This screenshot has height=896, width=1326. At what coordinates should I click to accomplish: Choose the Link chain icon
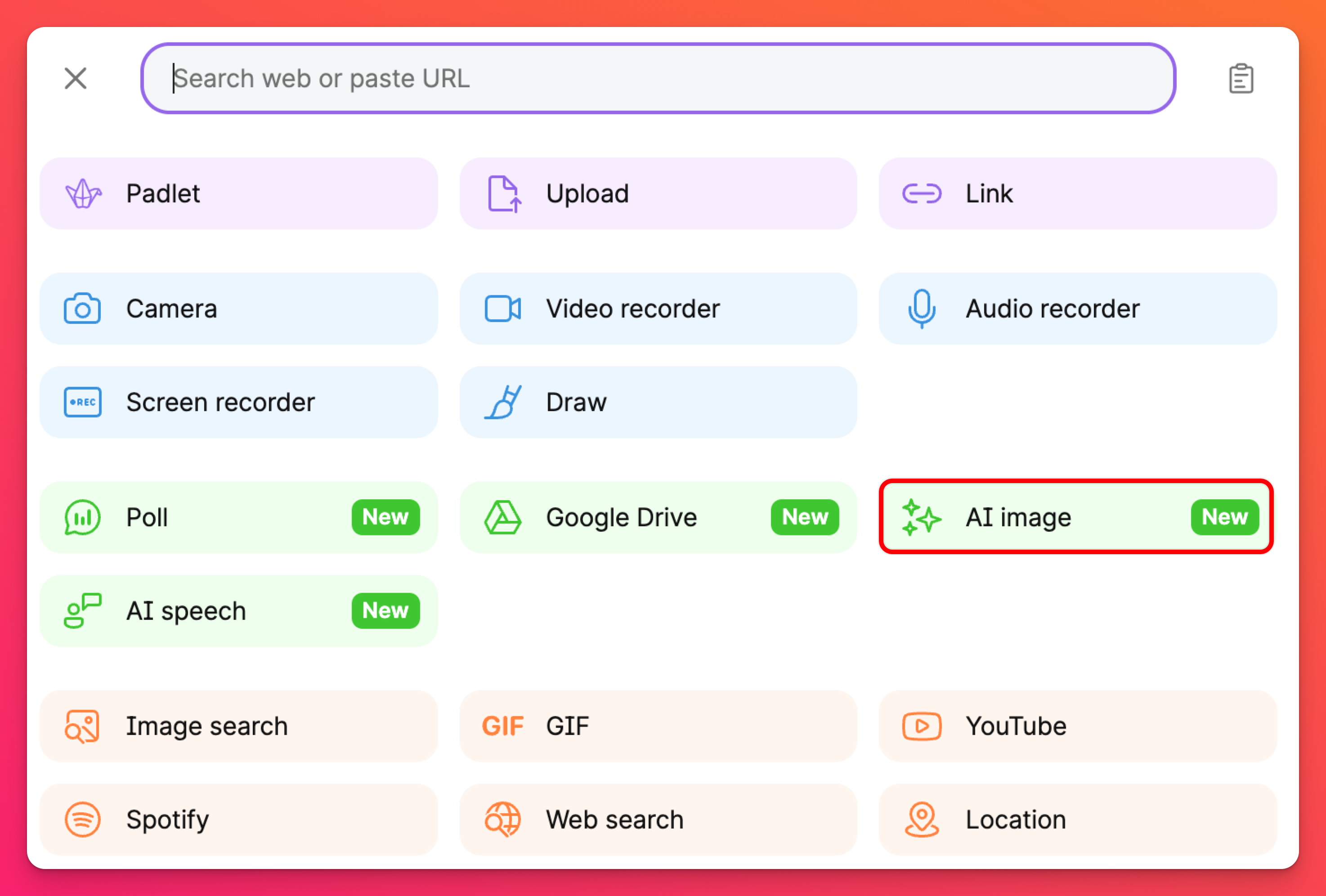tap(922, 193)
